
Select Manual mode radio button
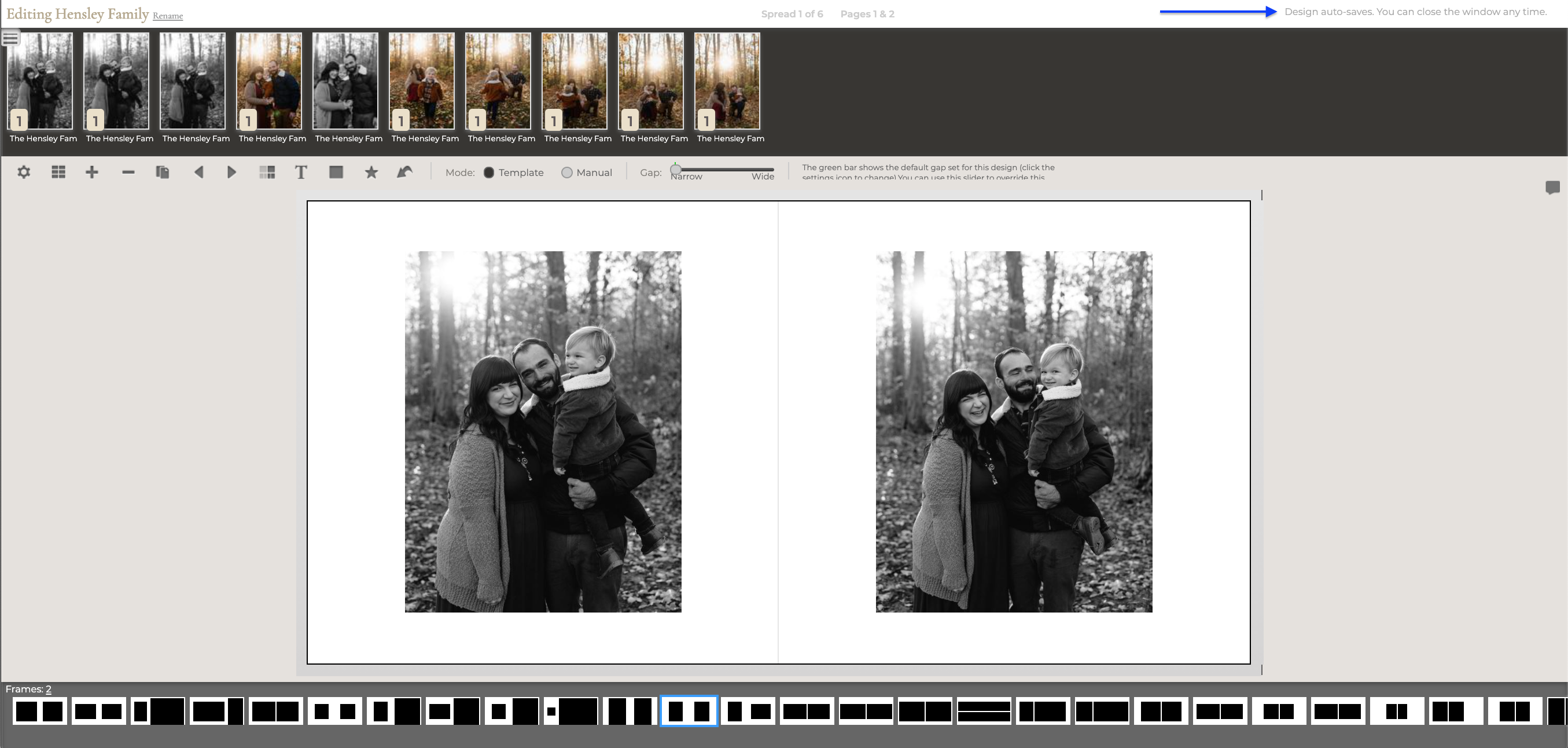pyautogui.click(x=566, y=173)
